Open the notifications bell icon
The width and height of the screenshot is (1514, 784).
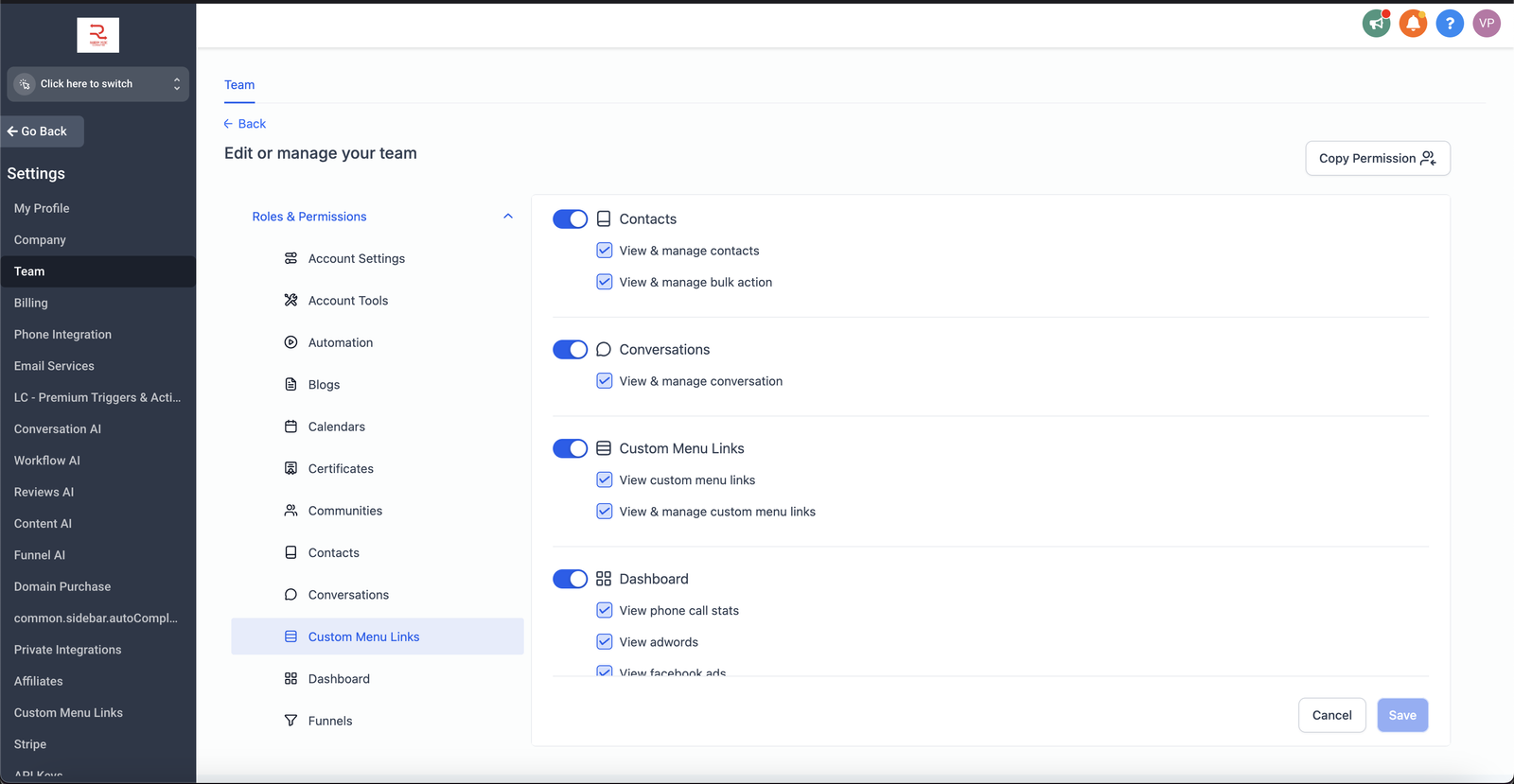1413,24
